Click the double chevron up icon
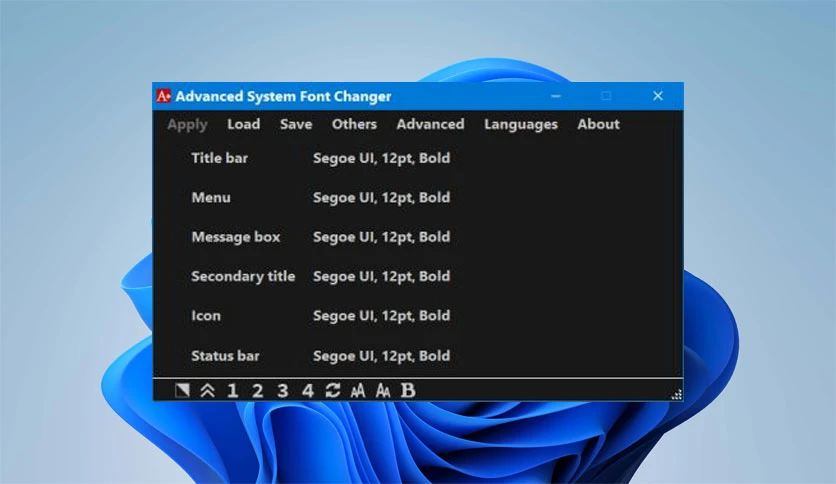Screen dimensions: 836x484 pyautogui.click(x=207, y=391)
